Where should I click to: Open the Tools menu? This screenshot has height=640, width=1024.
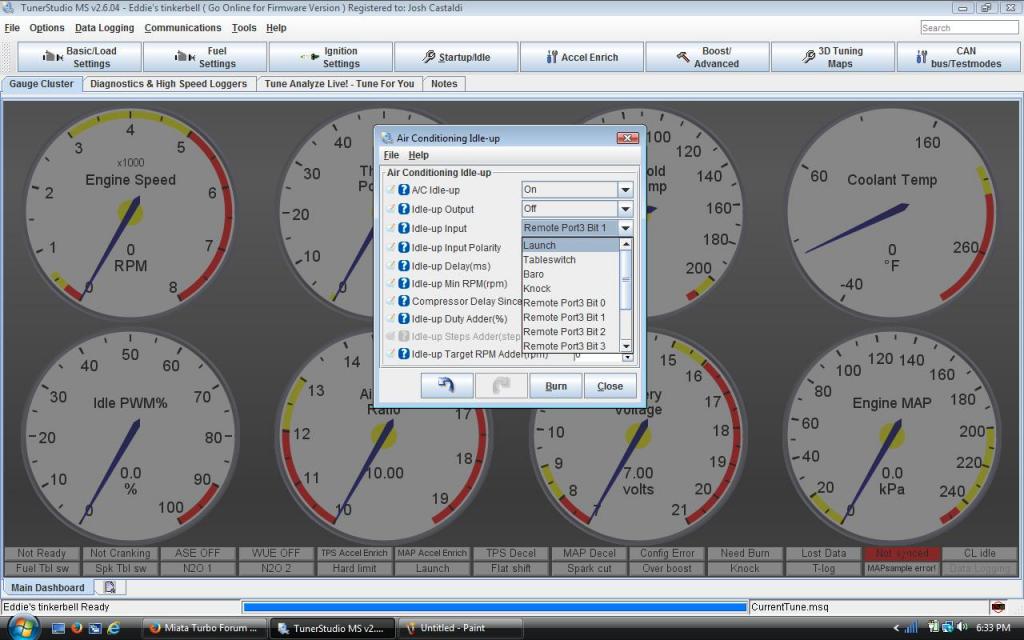pyautogui.click(x=244, y=28)
